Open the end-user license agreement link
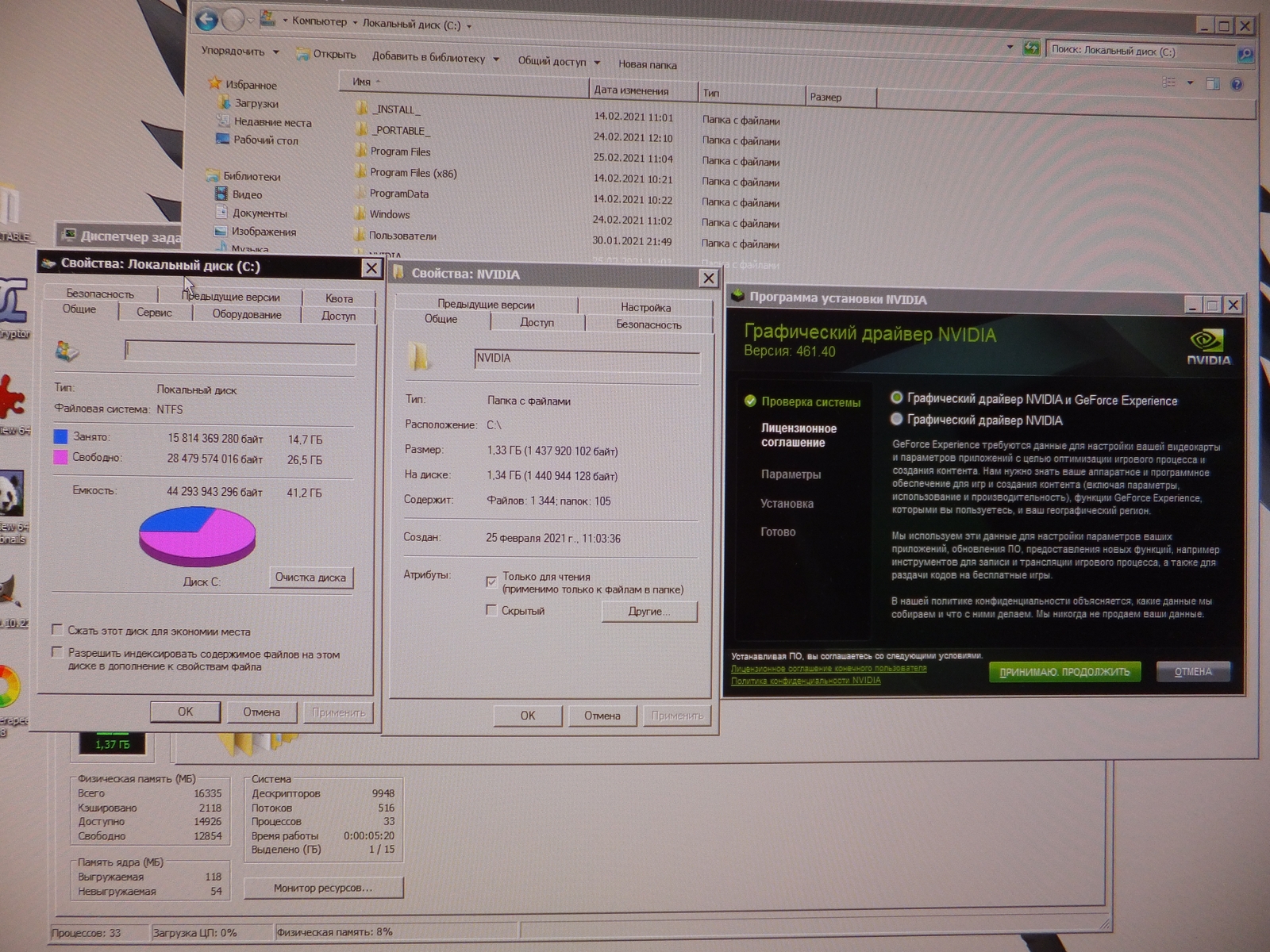The width and height of the screenshot is (1270, 952). [x=829, y=668]
